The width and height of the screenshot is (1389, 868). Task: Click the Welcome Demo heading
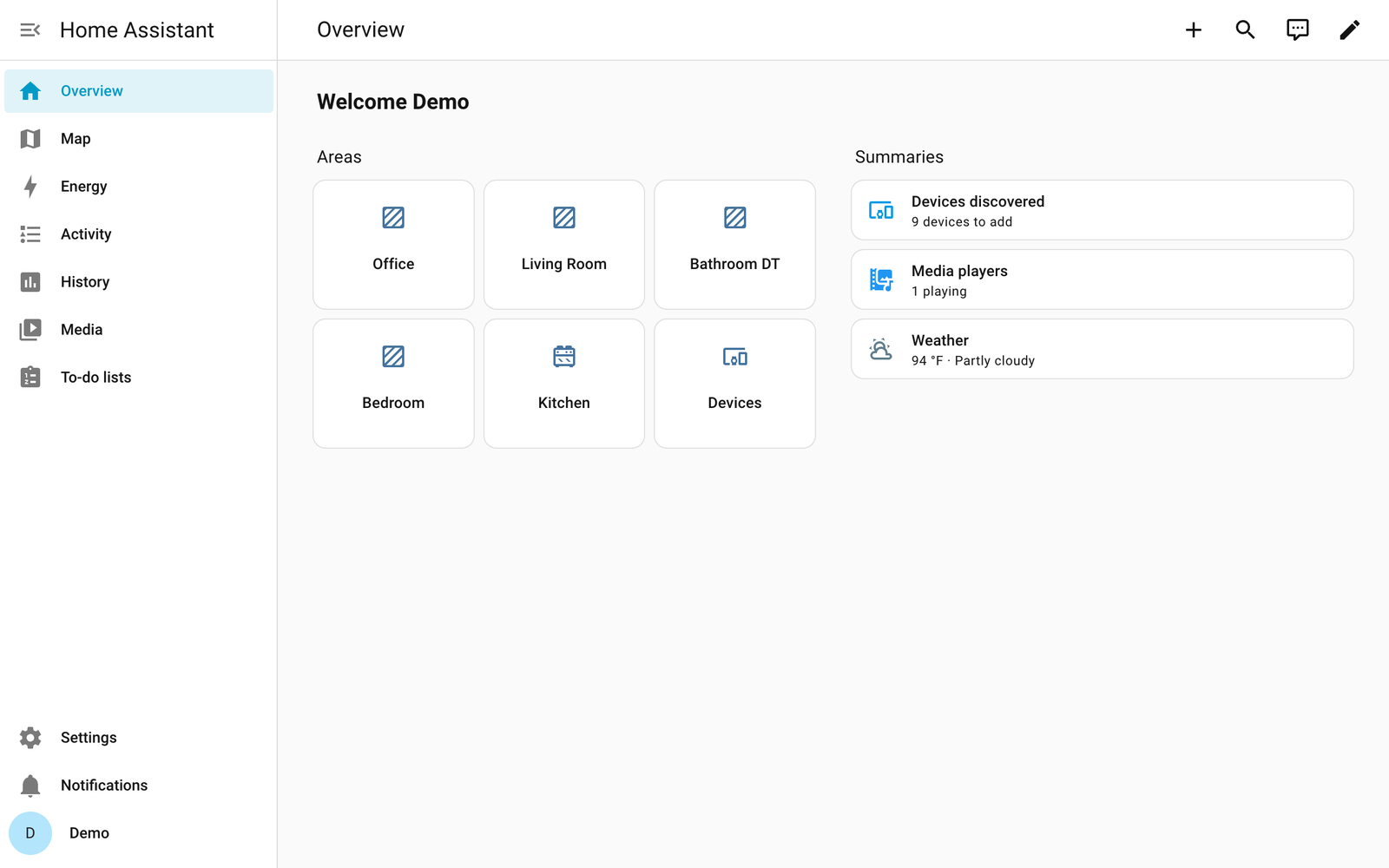tap(393, 102)
